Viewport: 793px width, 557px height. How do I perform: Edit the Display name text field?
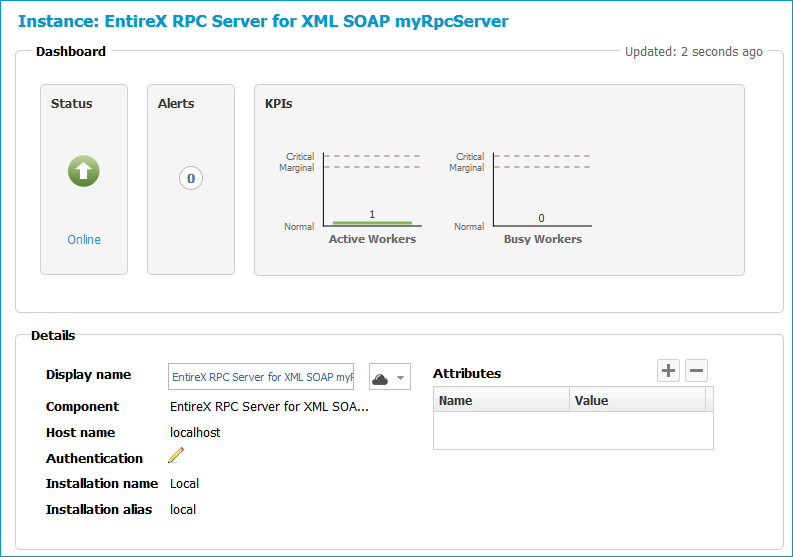coord(261,376)
